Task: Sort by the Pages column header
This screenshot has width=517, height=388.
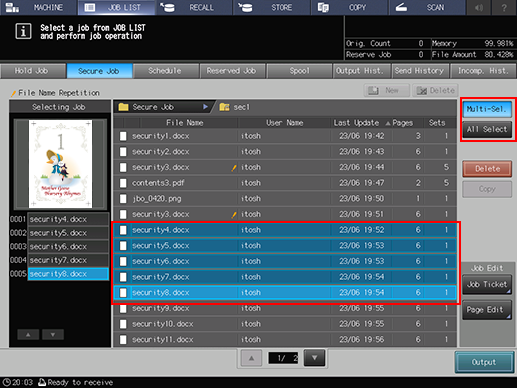Action: coord(402,123)
